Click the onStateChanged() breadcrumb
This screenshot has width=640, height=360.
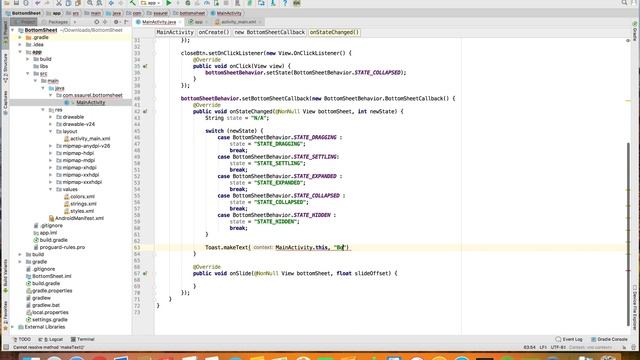point(334,32)
